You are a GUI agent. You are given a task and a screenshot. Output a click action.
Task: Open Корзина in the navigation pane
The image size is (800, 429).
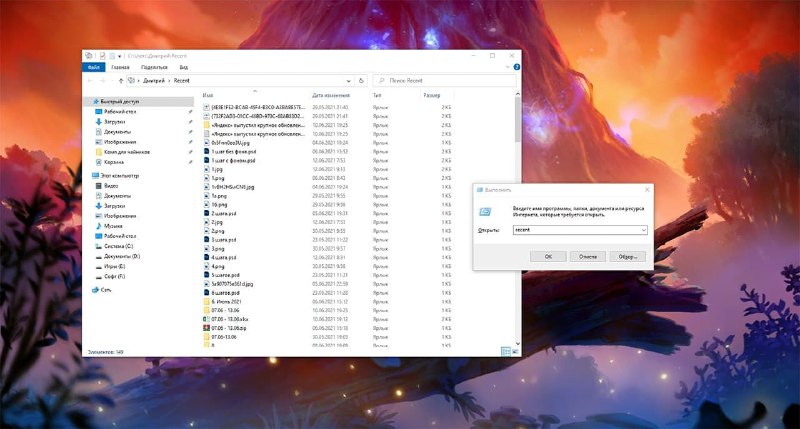pos(114,162)
